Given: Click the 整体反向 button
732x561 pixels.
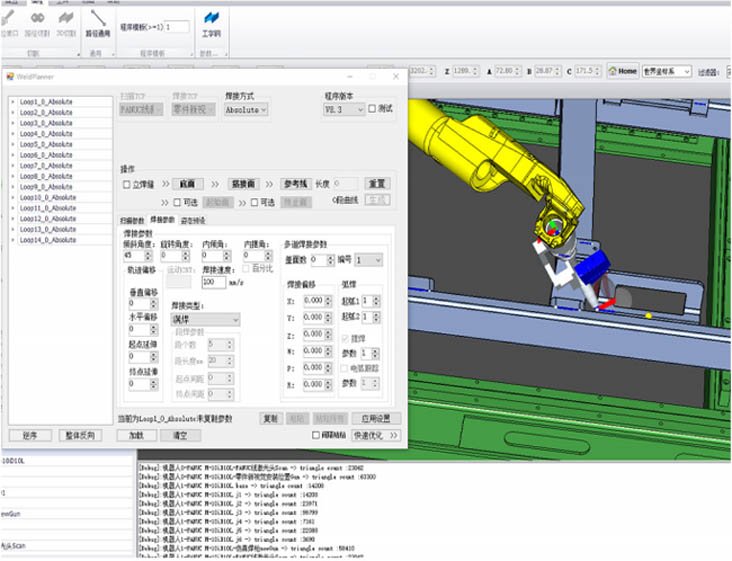Looking at the screenshot, I should tap(80, 435).
